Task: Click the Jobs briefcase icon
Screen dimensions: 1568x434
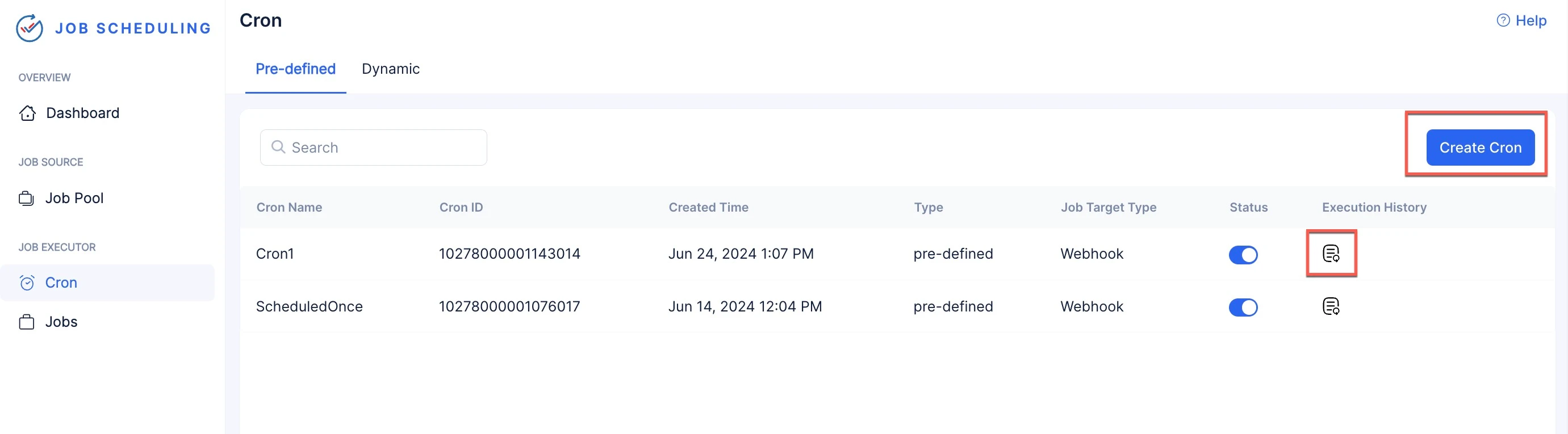Action: (x=27, y=322)
